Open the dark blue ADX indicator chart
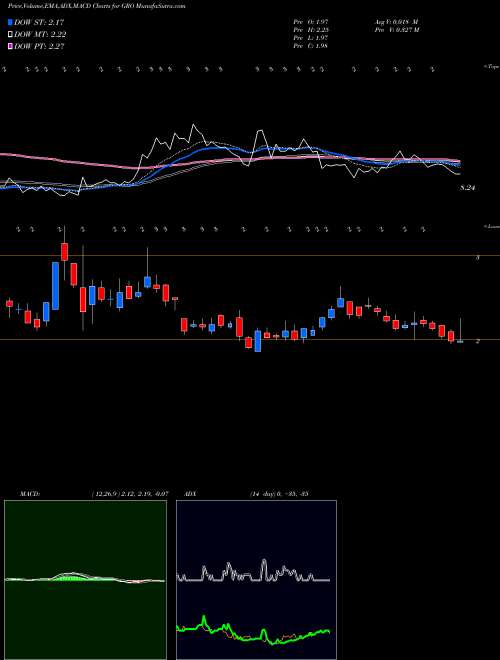The height and width of the screenshot is (660, 500). pyautogui.click(x=256, y=580)
